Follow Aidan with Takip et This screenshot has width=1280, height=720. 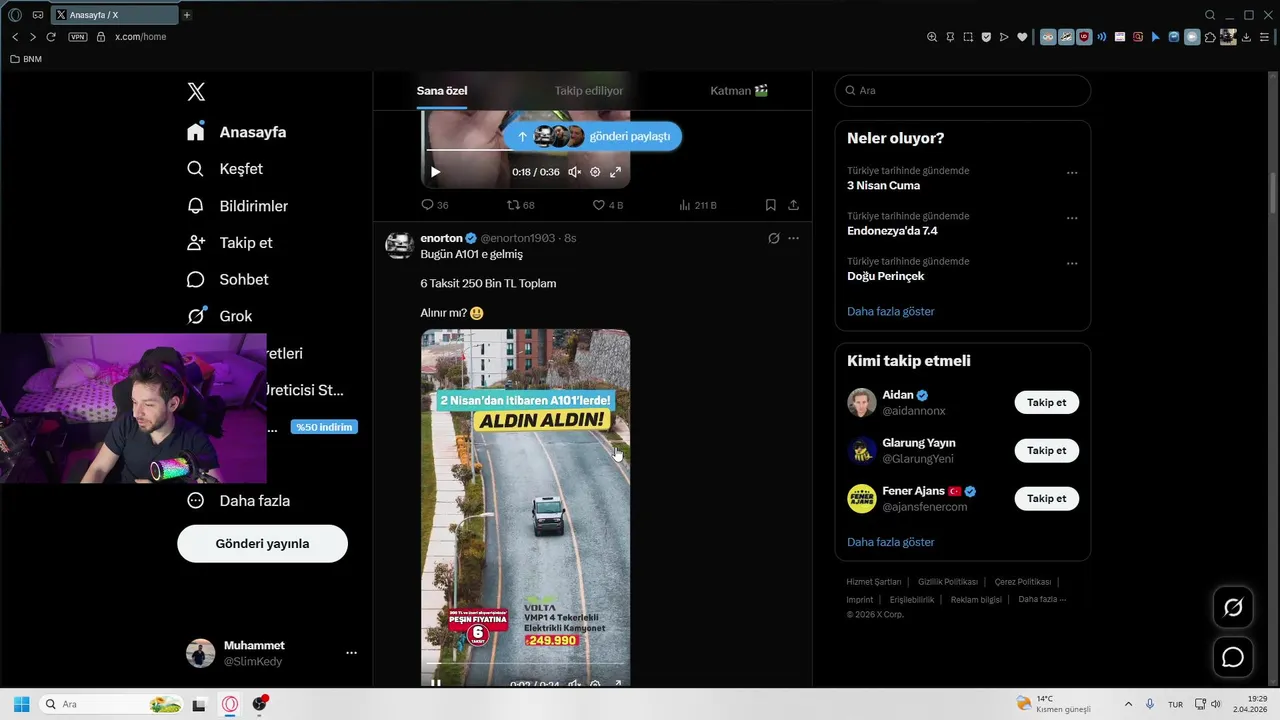click(x=1046, y=403)
